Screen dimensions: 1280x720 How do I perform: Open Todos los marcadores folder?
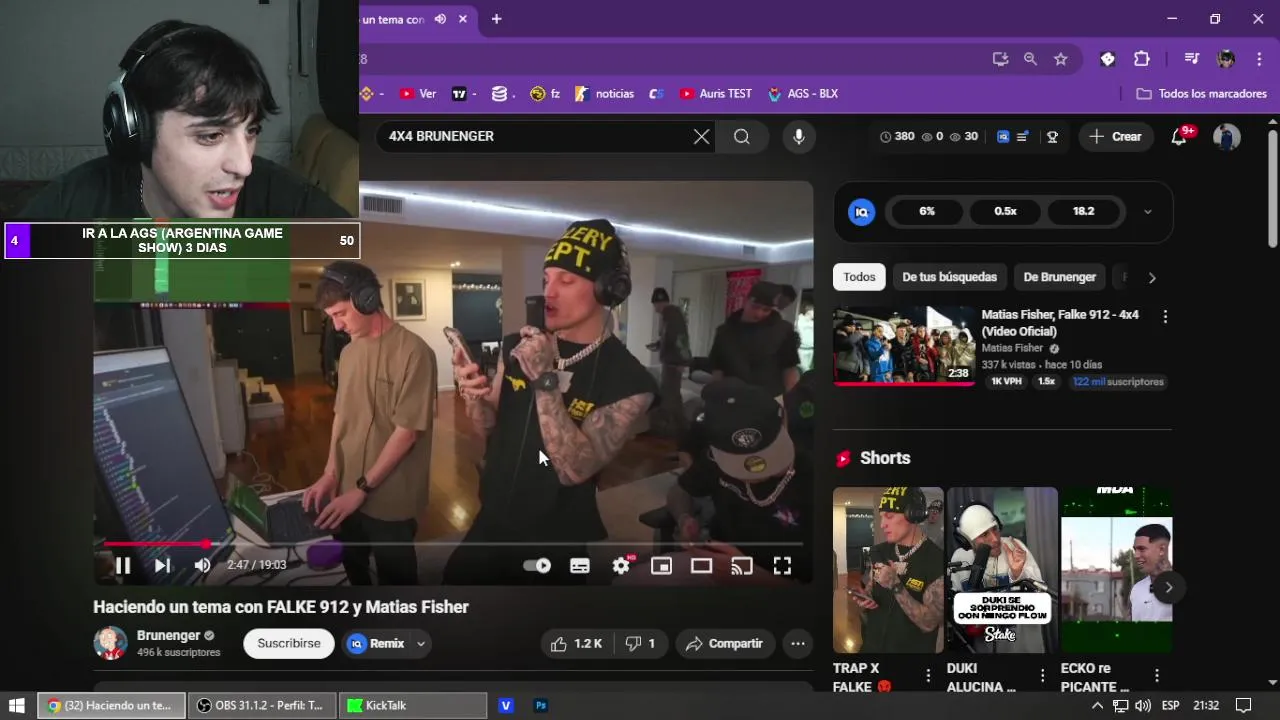coord(1202,94)
